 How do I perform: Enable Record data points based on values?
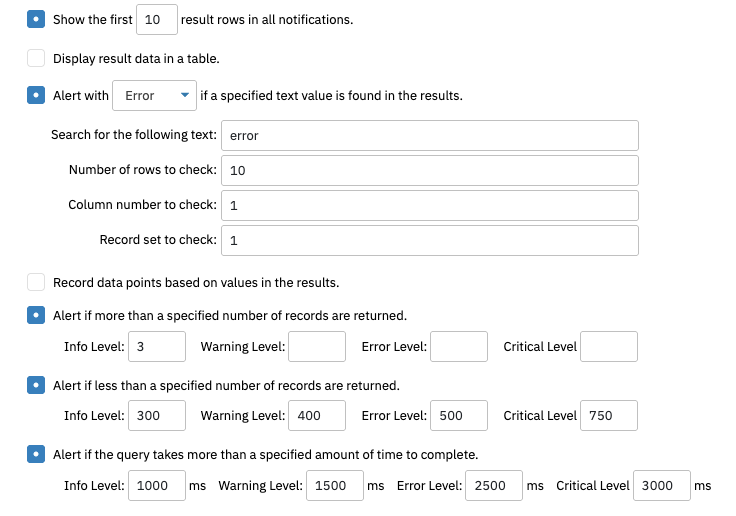click(x=36, y=282)
